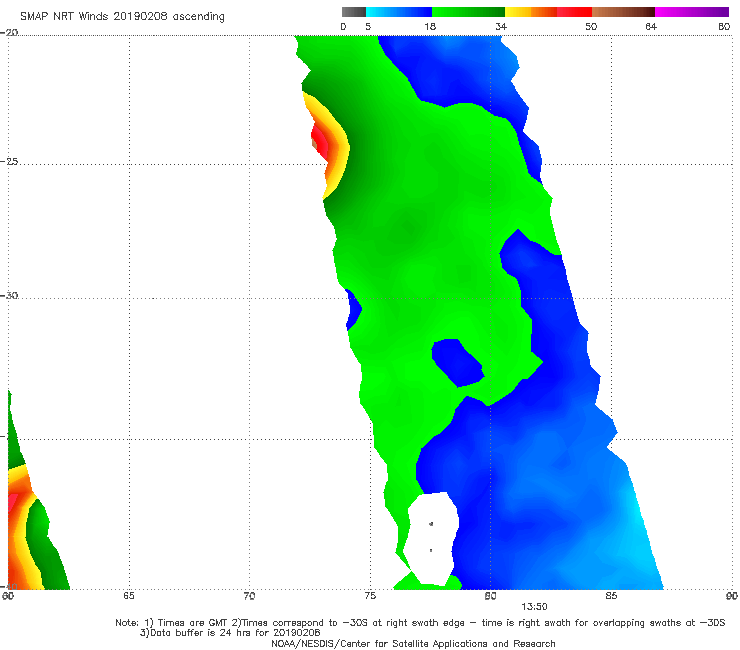Click the color bar label "5"
This screenshot has width=740, height=650.
click(x=368, y=26)
